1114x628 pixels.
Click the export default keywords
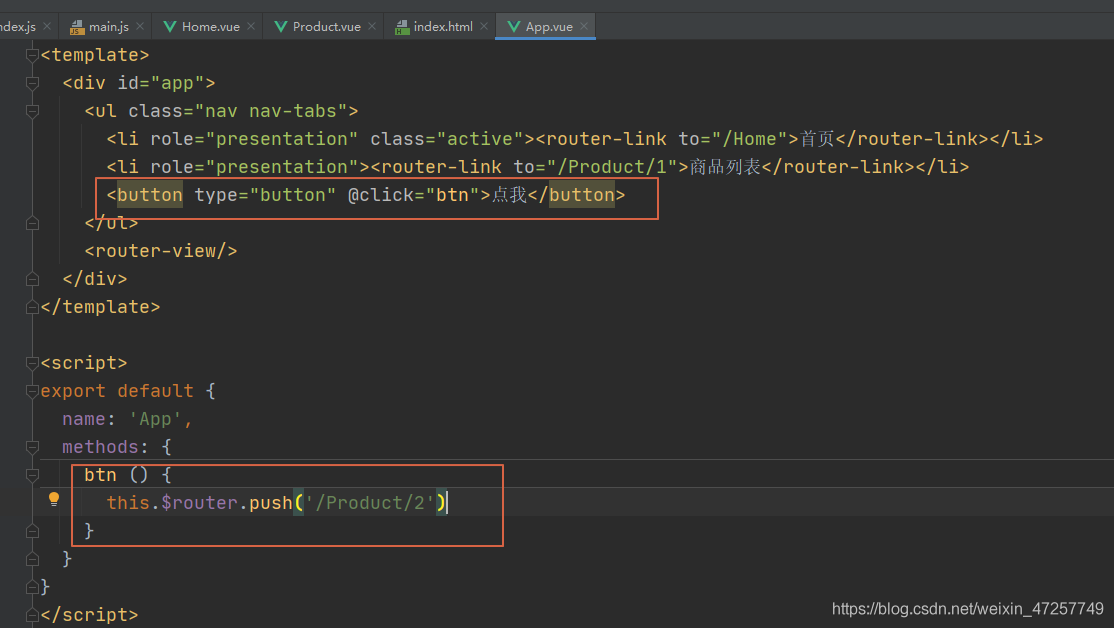coord(117,391)
